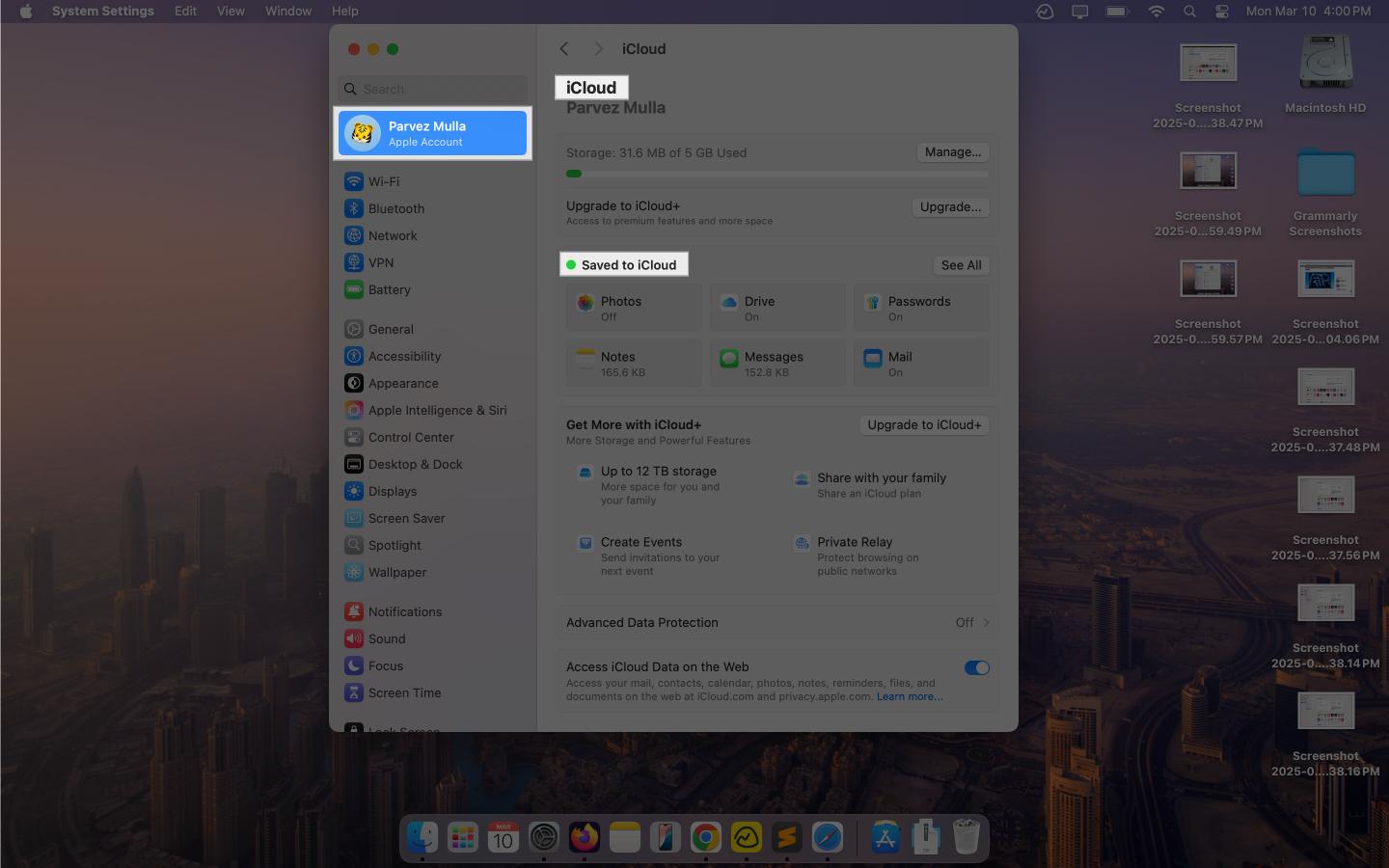The height and width of the screenshot is (868, 1389).
Task: Open Accessibility sidebar icon
Action: pos(354,356)
